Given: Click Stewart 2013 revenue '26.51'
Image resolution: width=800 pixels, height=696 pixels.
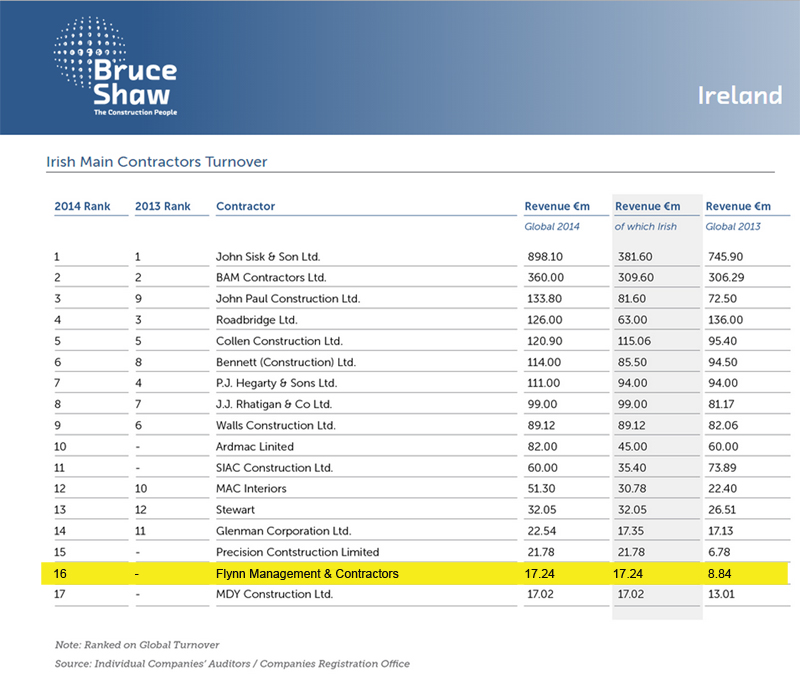Looking at the screenshot, I should pyautogui.click(x=722, y=510).
